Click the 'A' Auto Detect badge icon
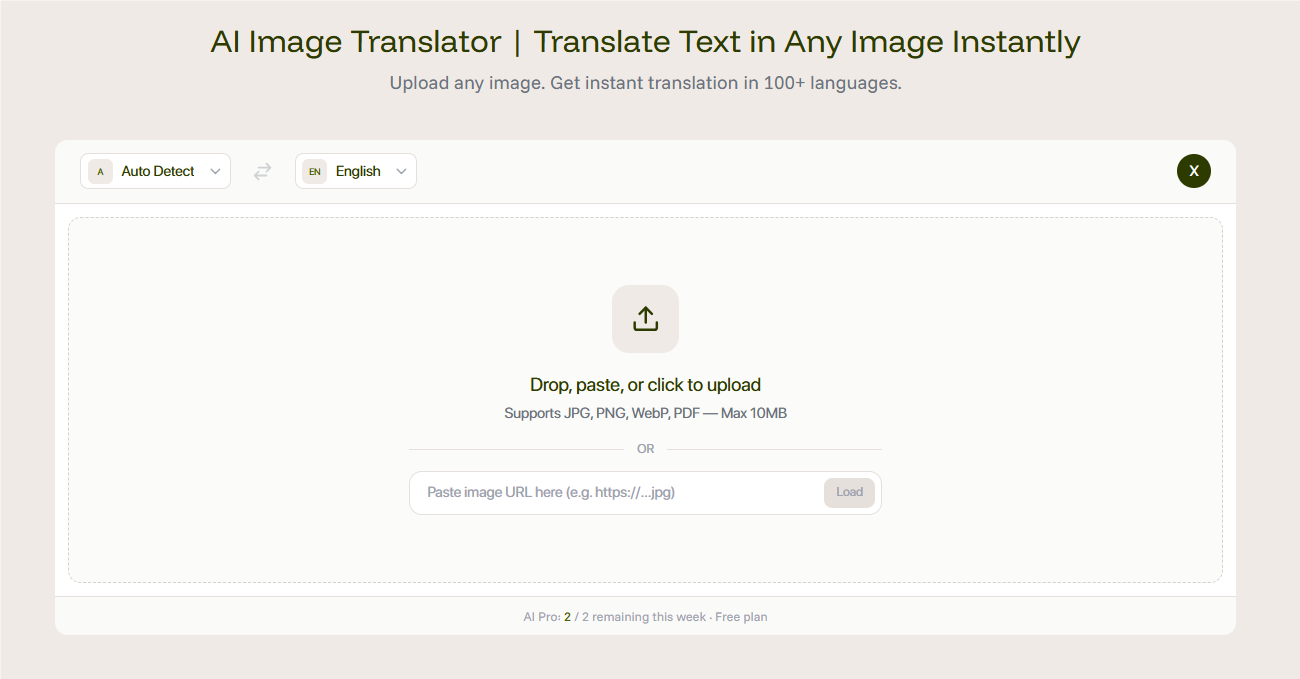Screen dimensions: 1300x679 tap(100, 172)
